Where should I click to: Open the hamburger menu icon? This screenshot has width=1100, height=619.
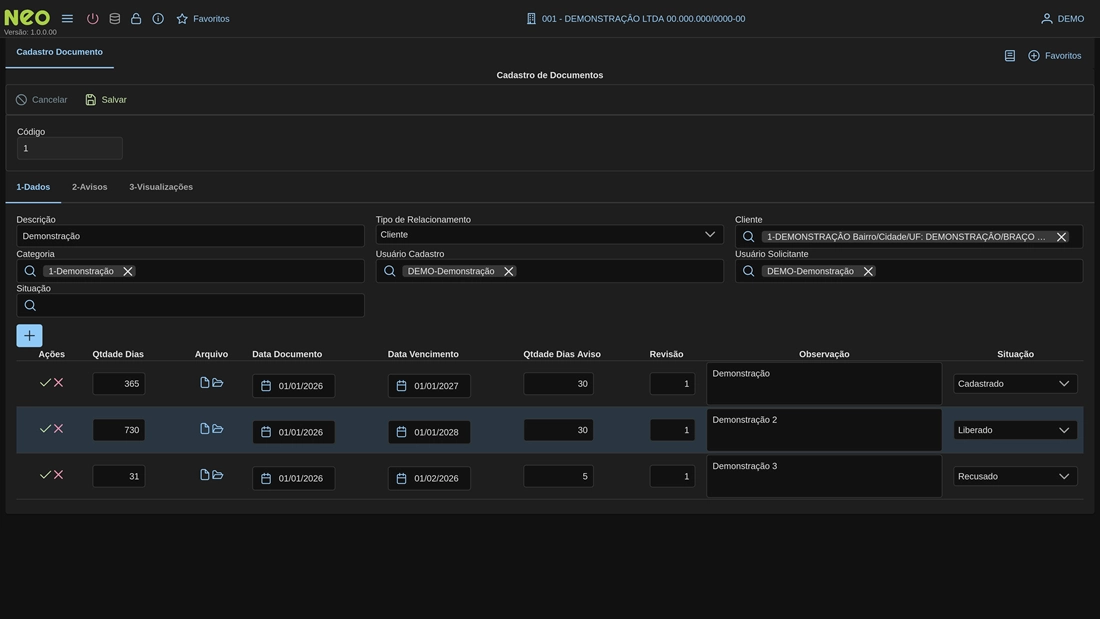click(67, 19)
